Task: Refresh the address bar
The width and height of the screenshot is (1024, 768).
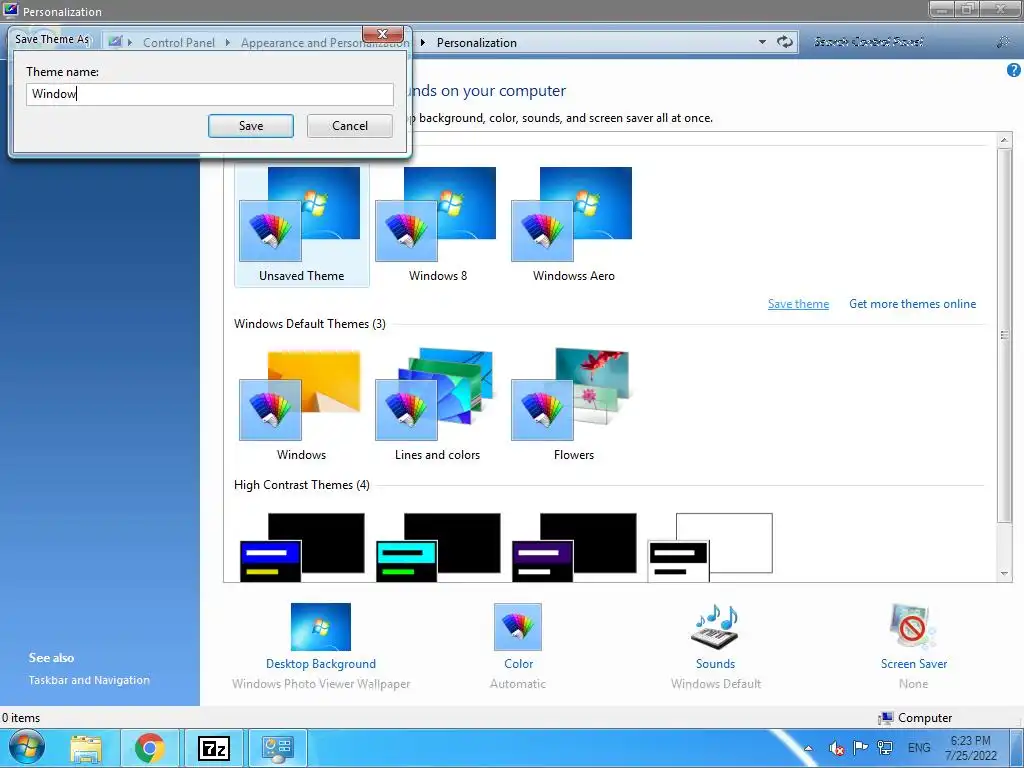Action: coord(784,42)
